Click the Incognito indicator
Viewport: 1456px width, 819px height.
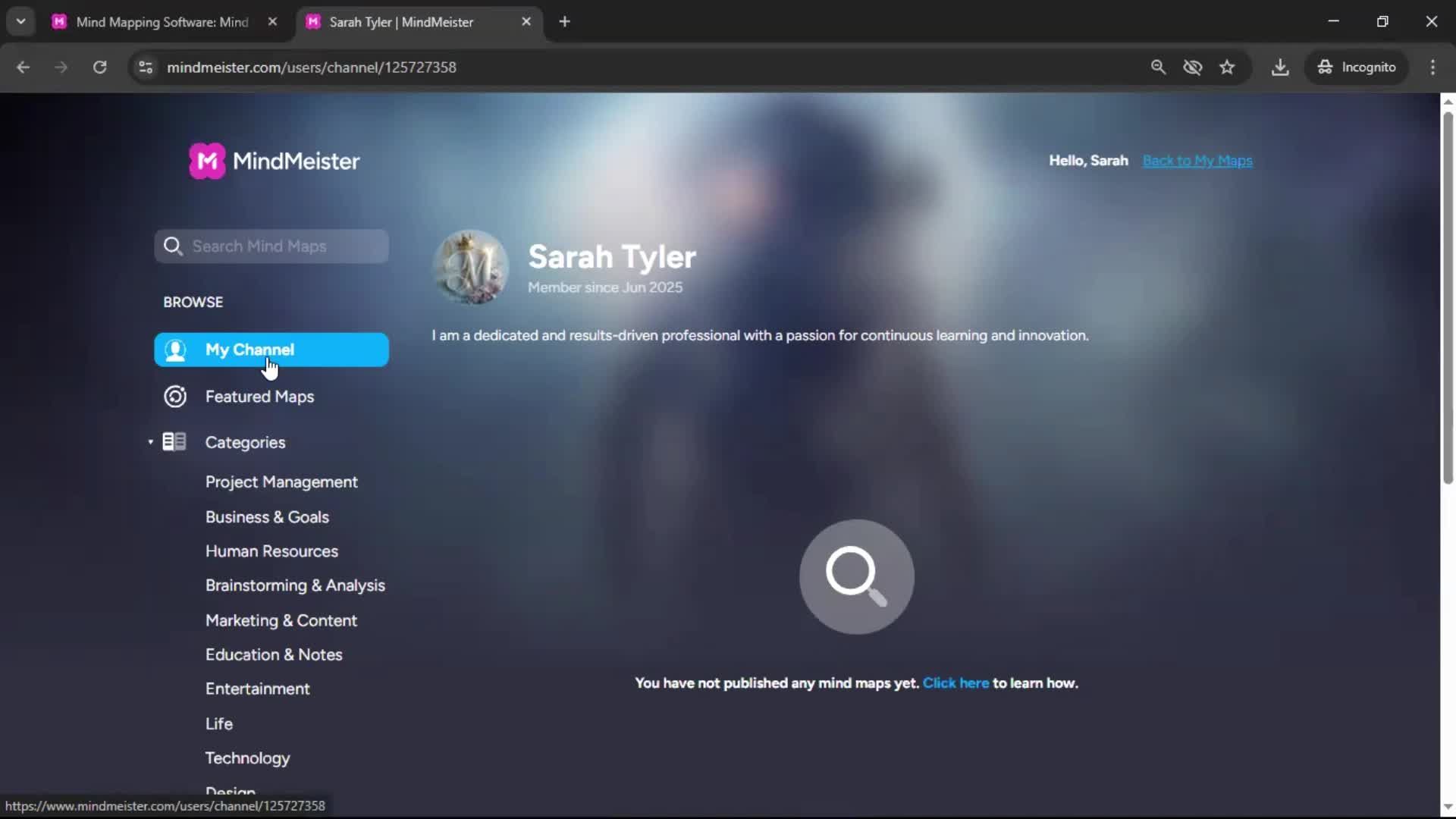point(1357,67)
